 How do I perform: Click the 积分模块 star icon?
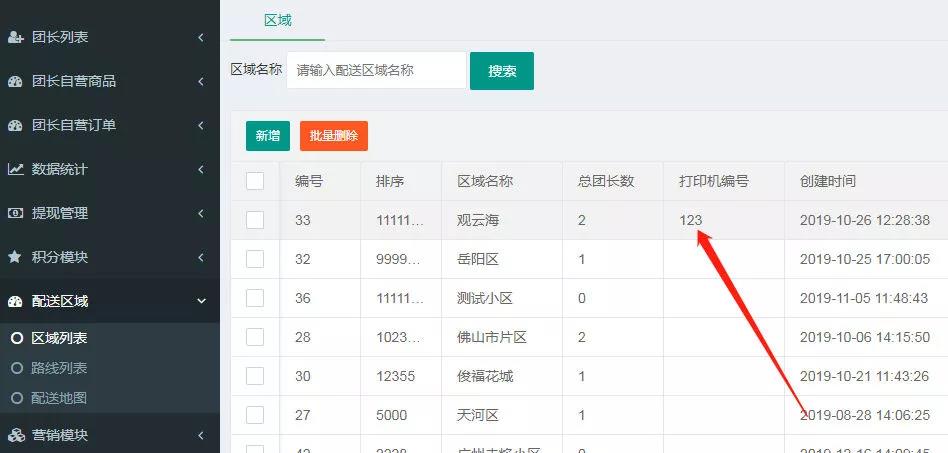(15, 257)
